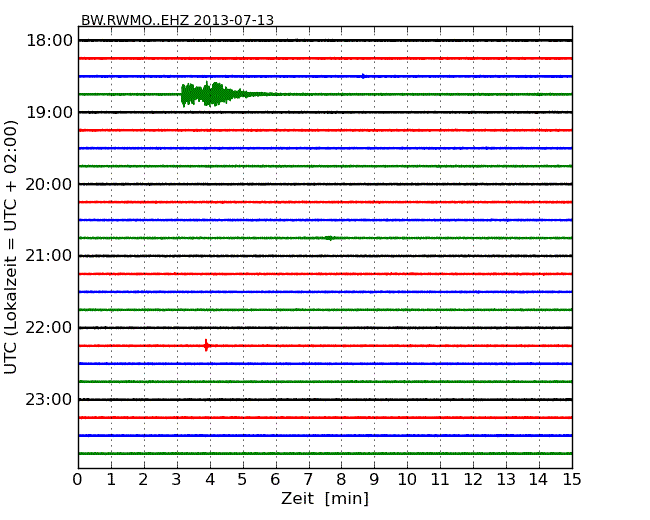Click the red spike on the 22:15 trace
This screenshot has height=520, width=650.
[x=206, y=345]
